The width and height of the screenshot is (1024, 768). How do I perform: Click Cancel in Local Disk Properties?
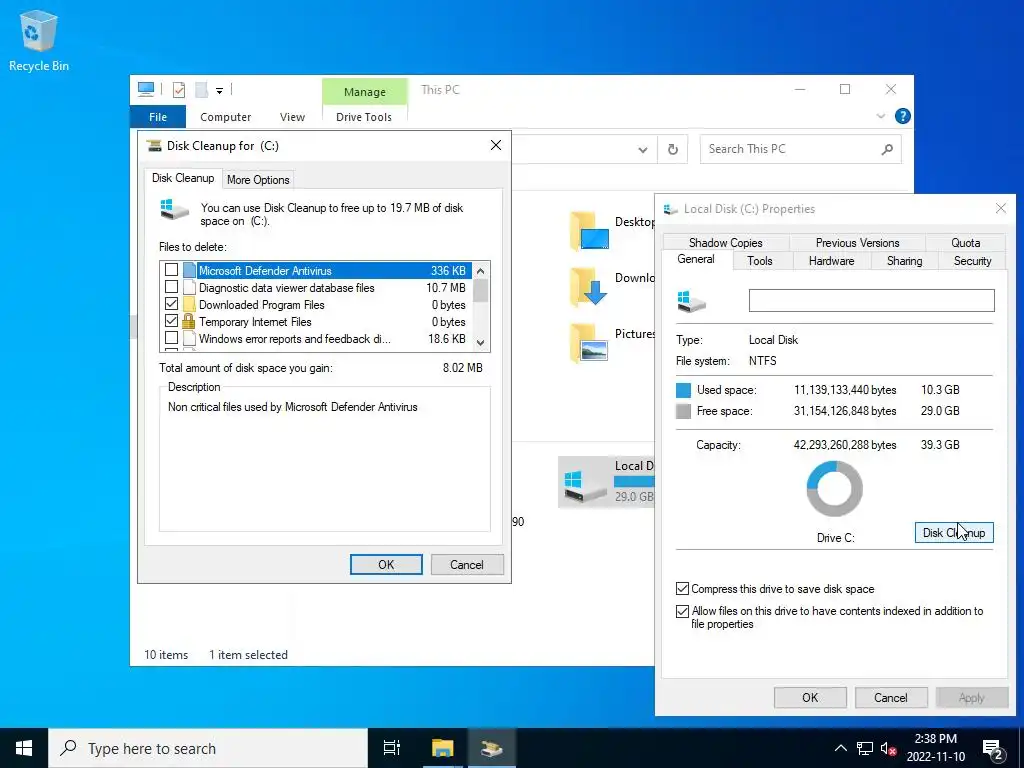[x=891, y=697]
